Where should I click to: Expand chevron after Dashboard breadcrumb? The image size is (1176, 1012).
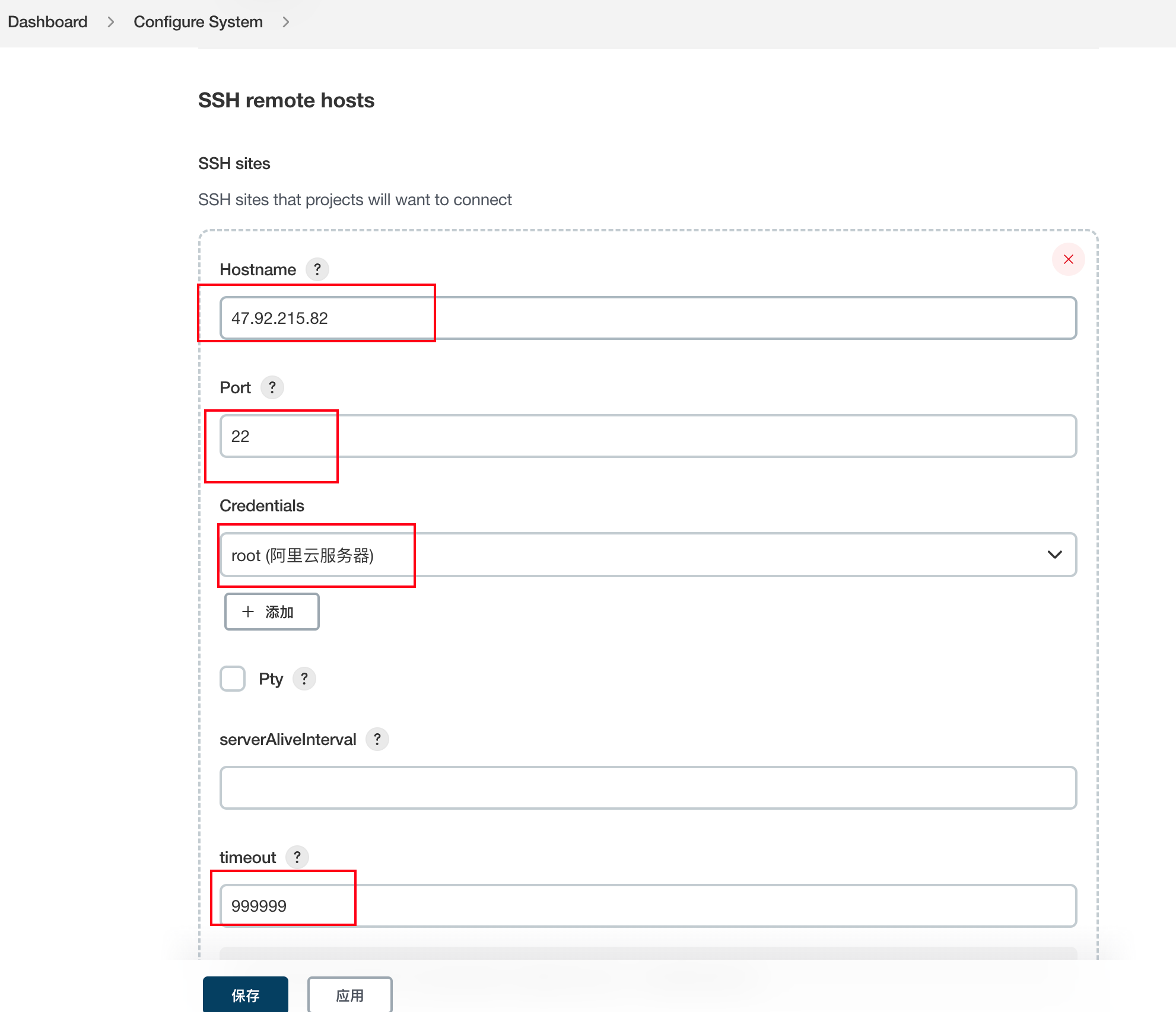(x=111, y=22)
